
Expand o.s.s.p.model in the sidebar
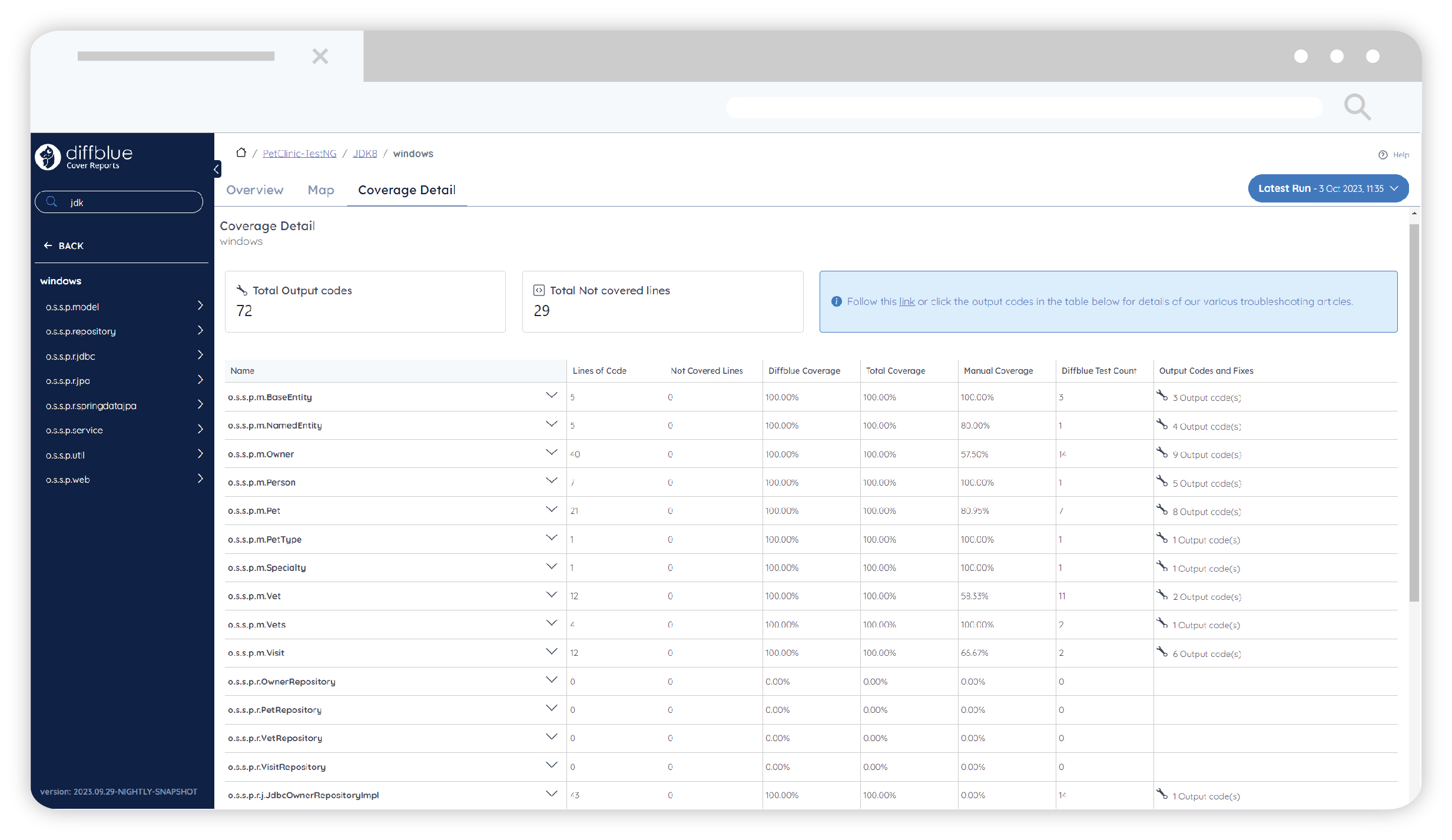(200, 306)
